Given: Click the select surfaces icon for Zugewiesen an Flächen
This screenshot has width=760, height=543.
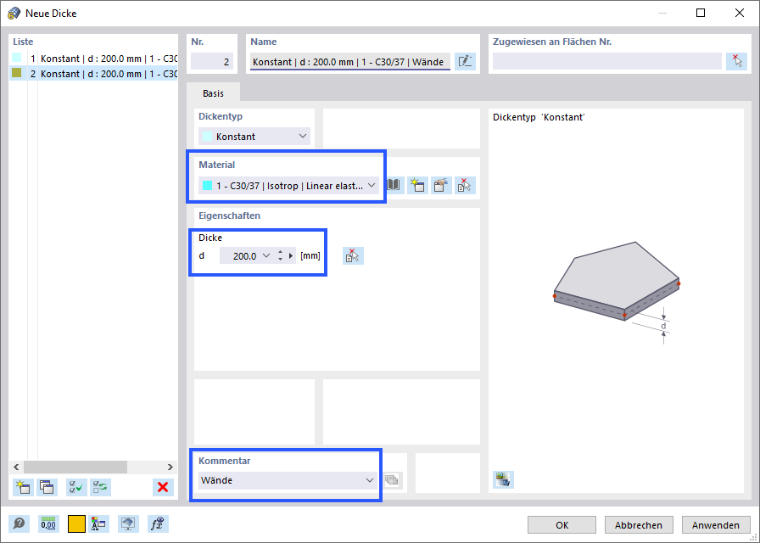Looking at the screenshot, I should 736,62.
